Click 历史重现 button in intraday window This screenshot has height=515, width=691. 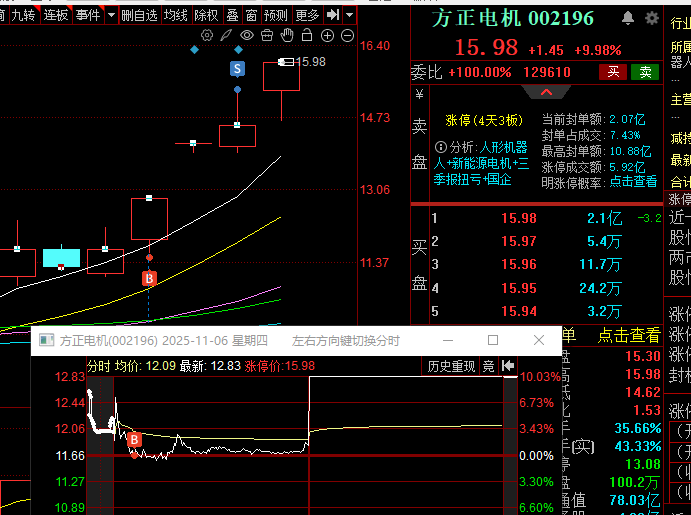pos(451,366)
